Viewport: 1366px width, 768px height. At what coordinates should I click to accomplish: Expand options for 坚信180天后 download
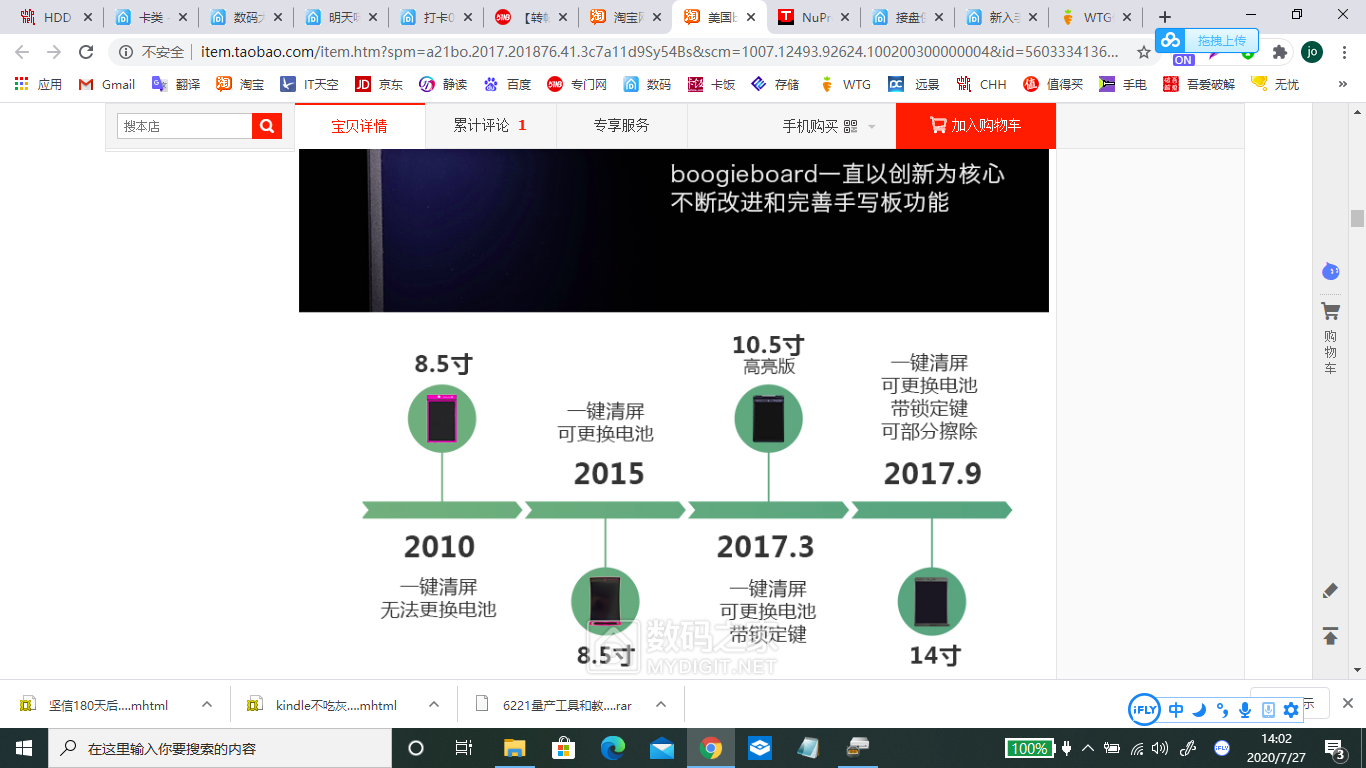[x=207, y=704]
